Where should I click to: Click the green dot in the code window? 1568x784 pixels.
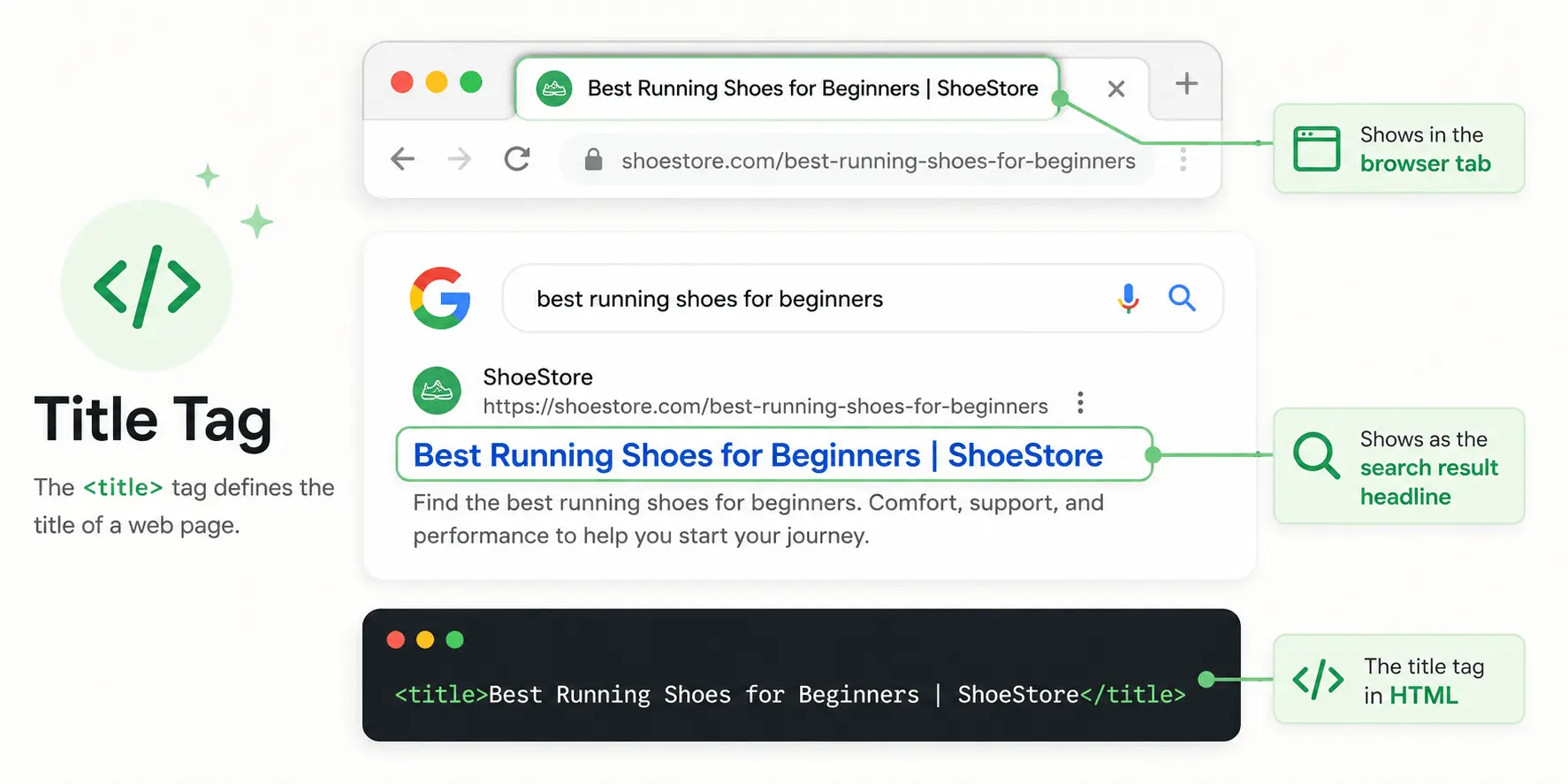click(455, 640)
